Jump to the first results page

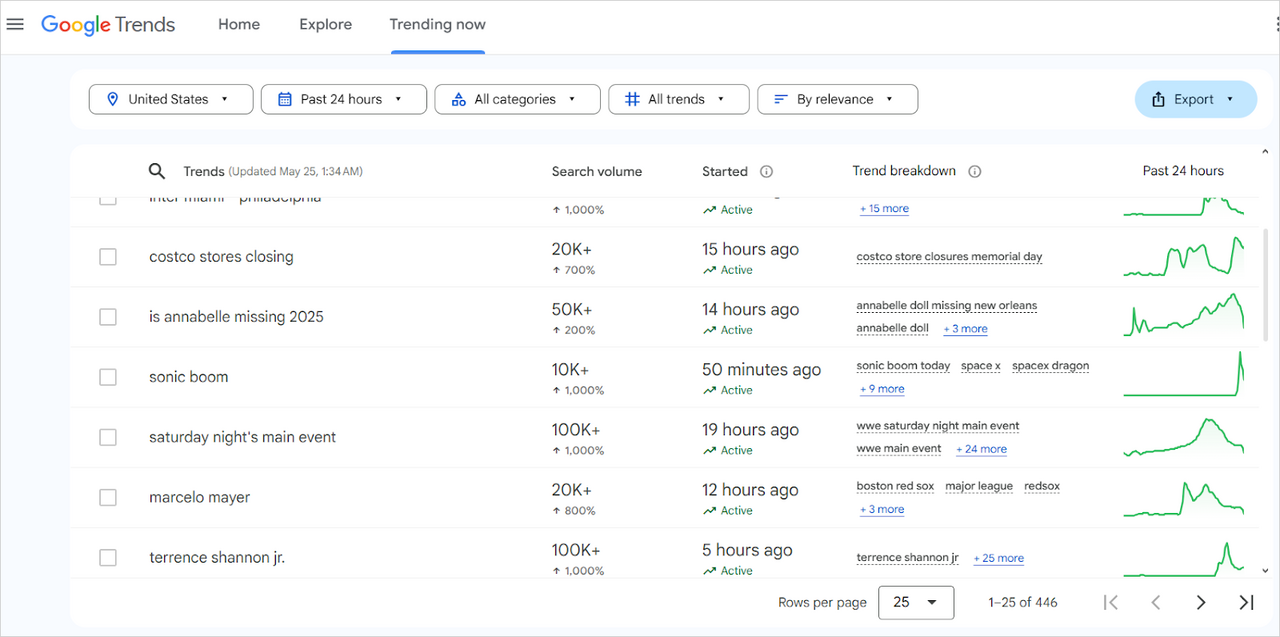click(x=1110, y=602)
